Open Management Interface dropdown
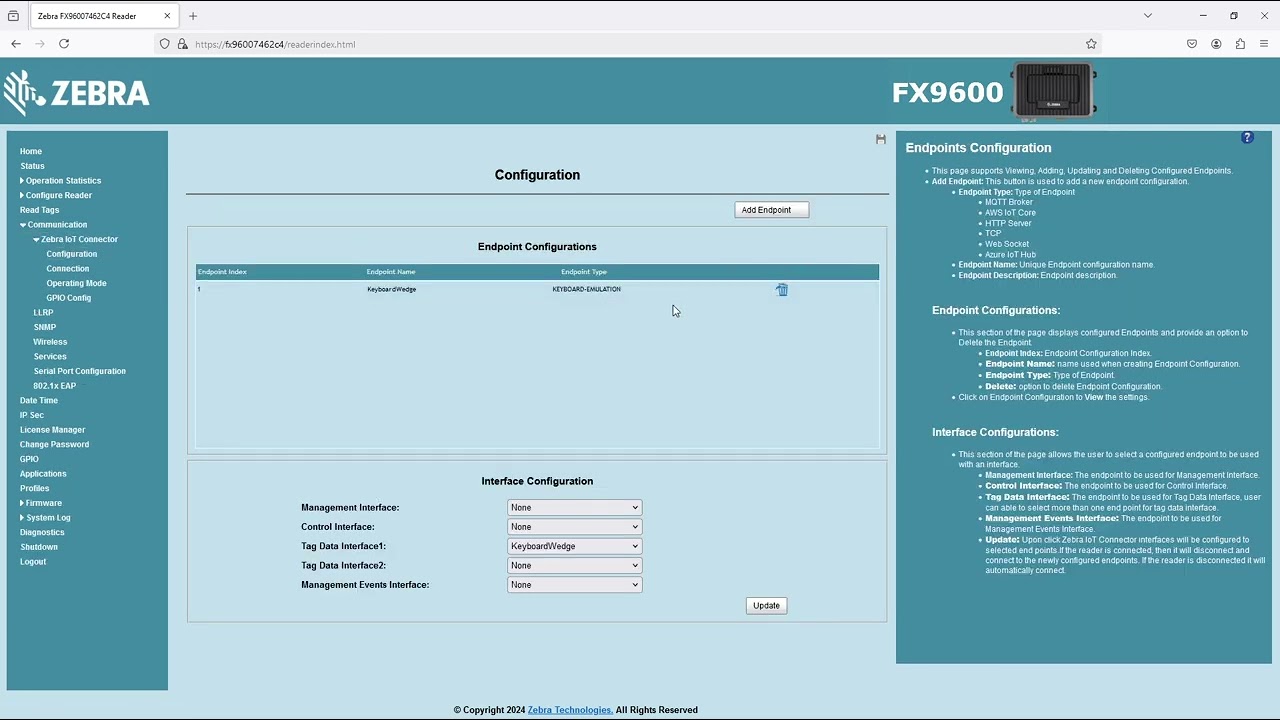 (574, 508)
